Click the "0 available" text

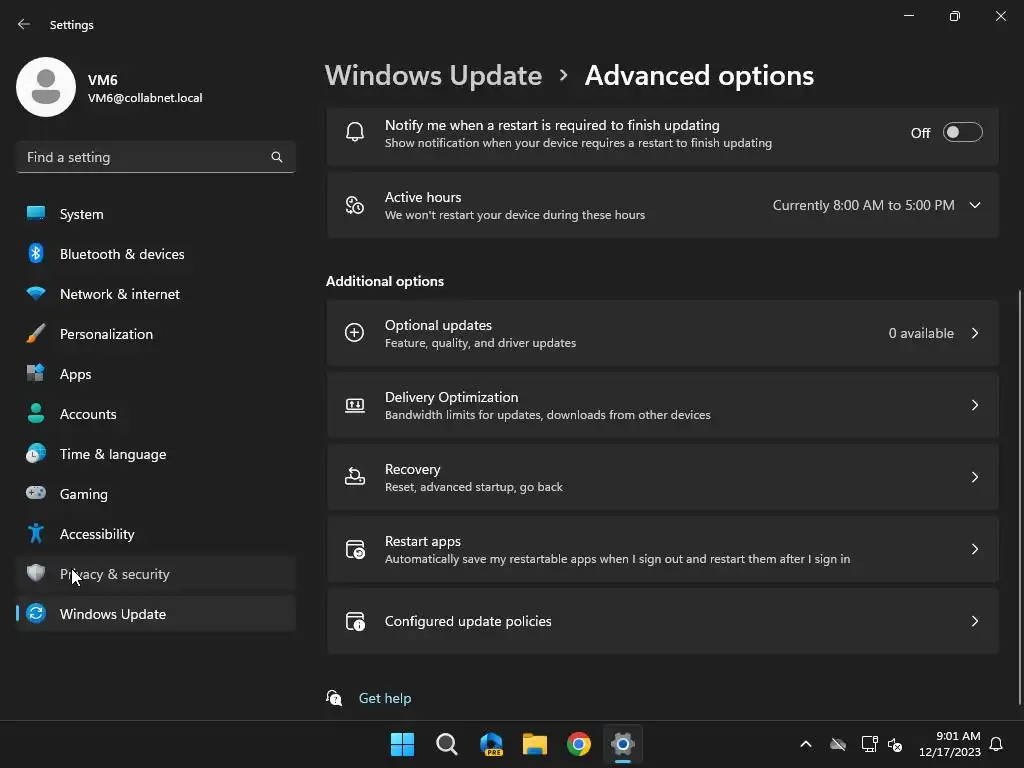pos(921,333)
